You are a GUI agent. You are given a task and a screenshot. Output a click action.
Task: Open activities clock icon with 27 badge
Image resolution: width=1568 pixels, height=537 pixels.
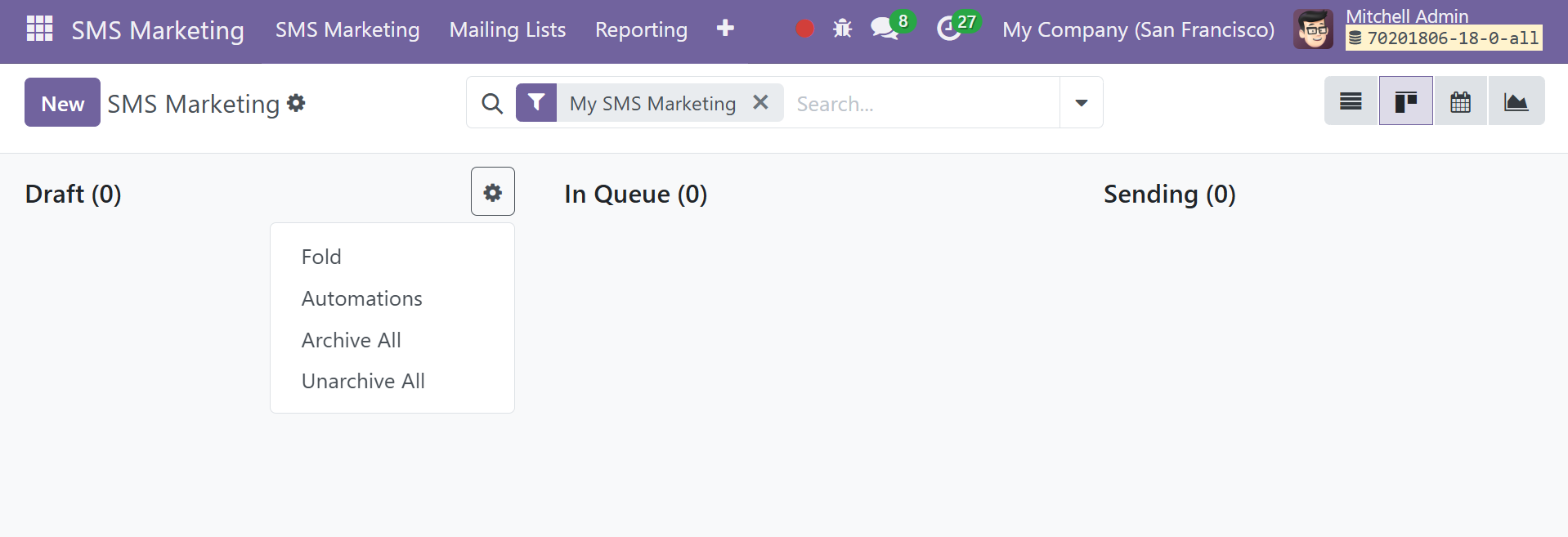coord(957,27)
